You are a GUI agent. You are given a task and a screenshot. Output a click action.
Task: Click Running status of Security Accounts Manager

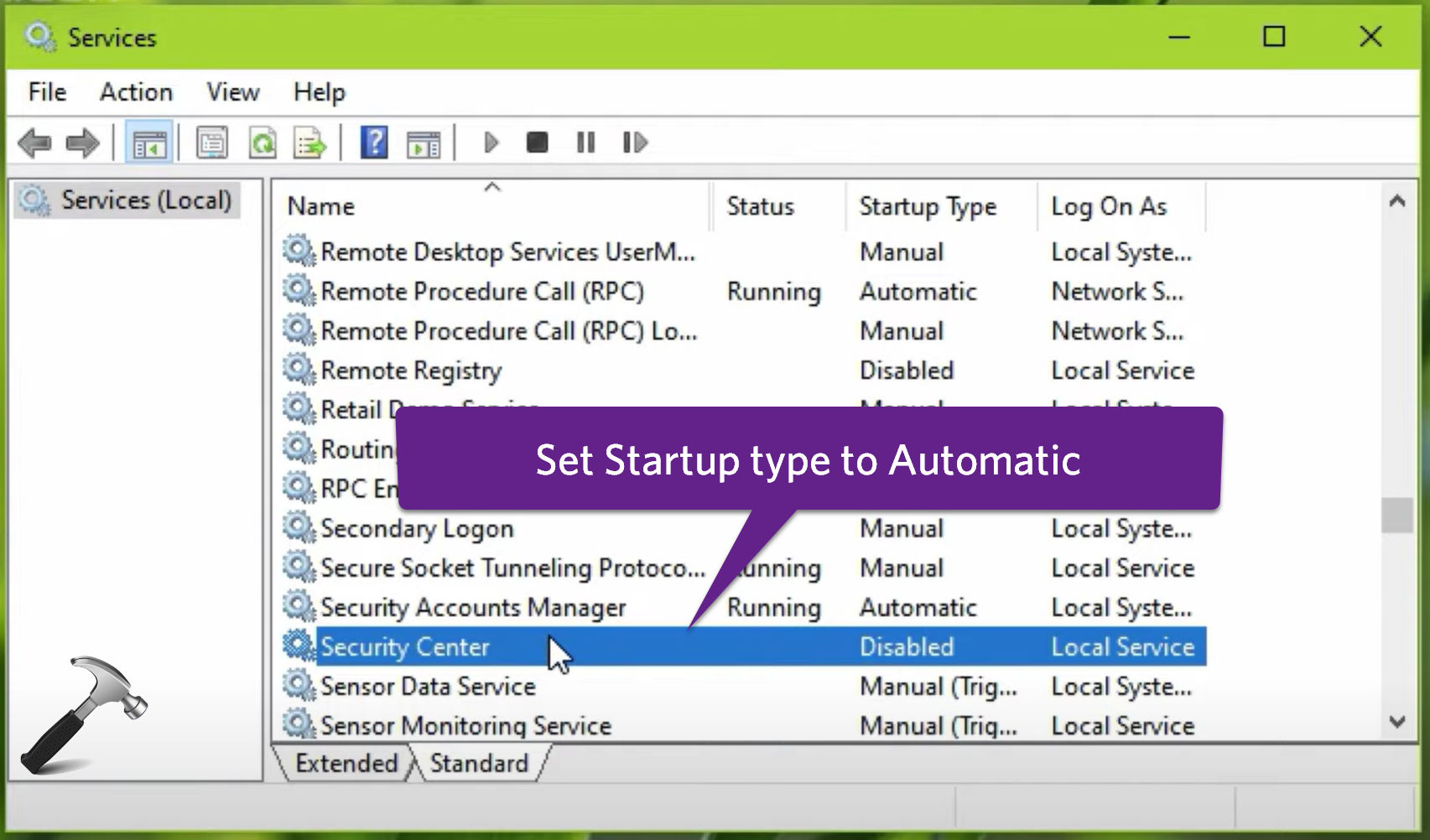point(773,608)
